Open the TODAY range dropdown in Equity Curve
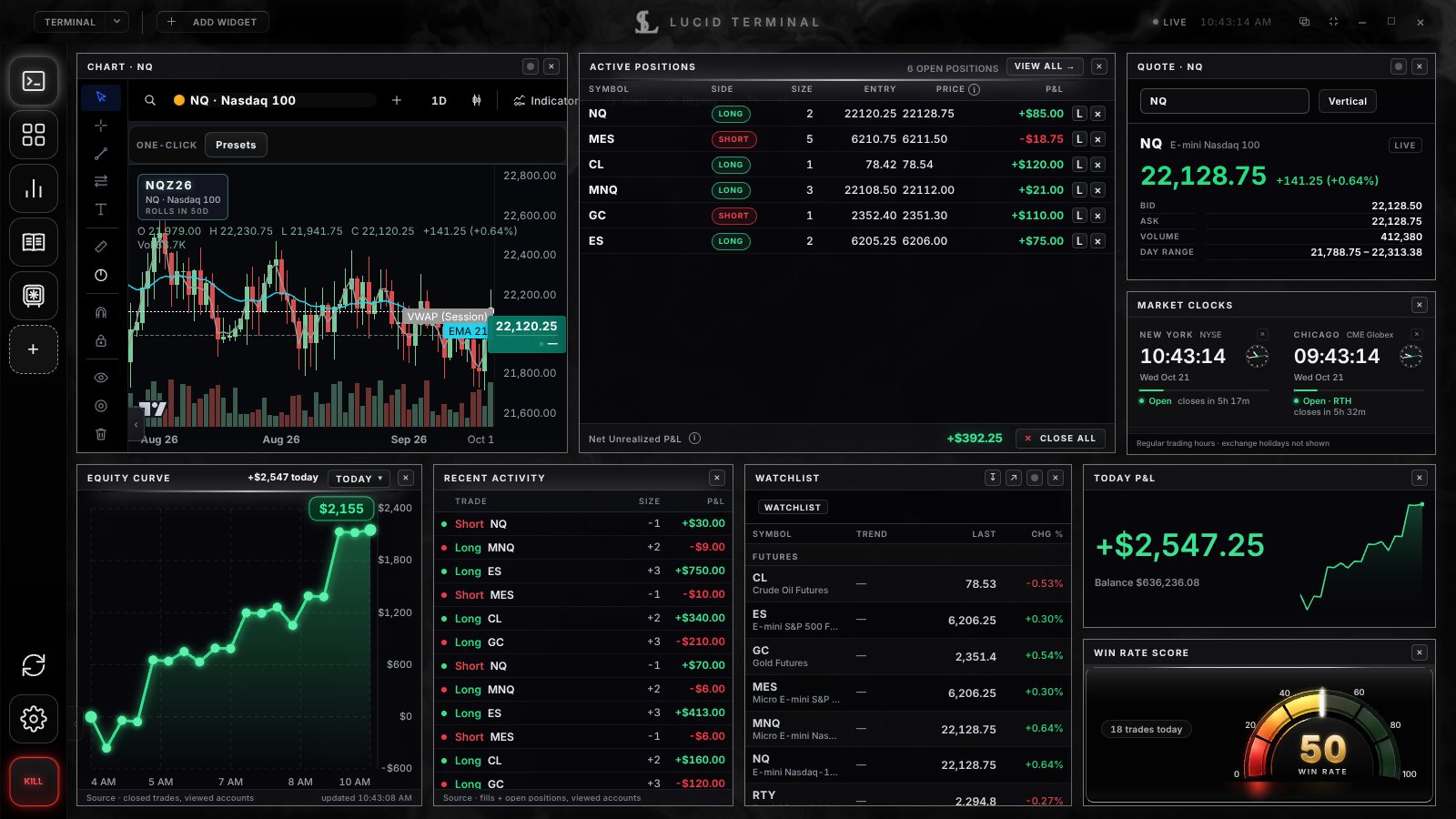Image resolution: width=1456 pixels, height=819 pixels. coord(359,478)
